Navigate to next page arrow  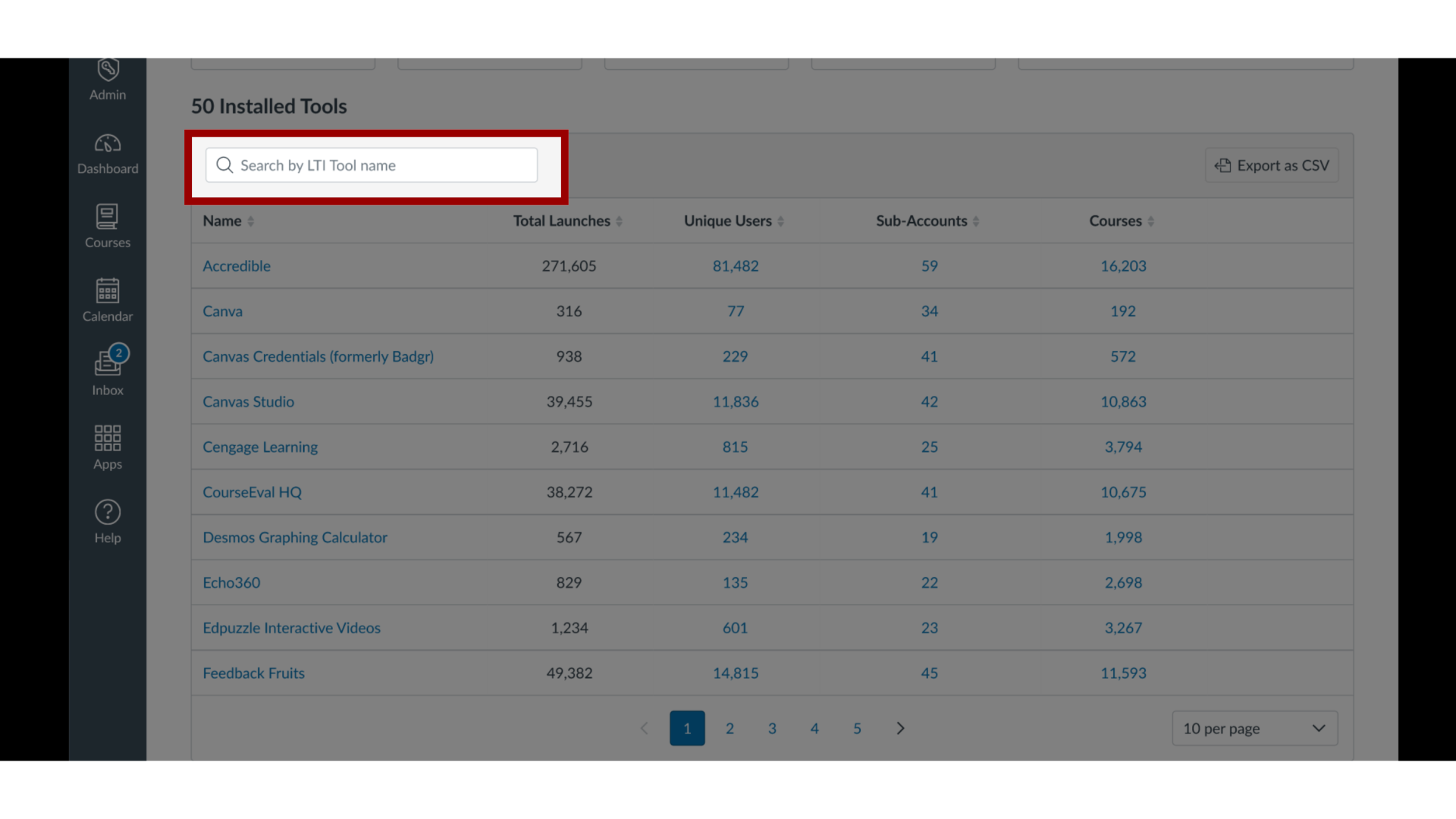click(x=900, y=728)
